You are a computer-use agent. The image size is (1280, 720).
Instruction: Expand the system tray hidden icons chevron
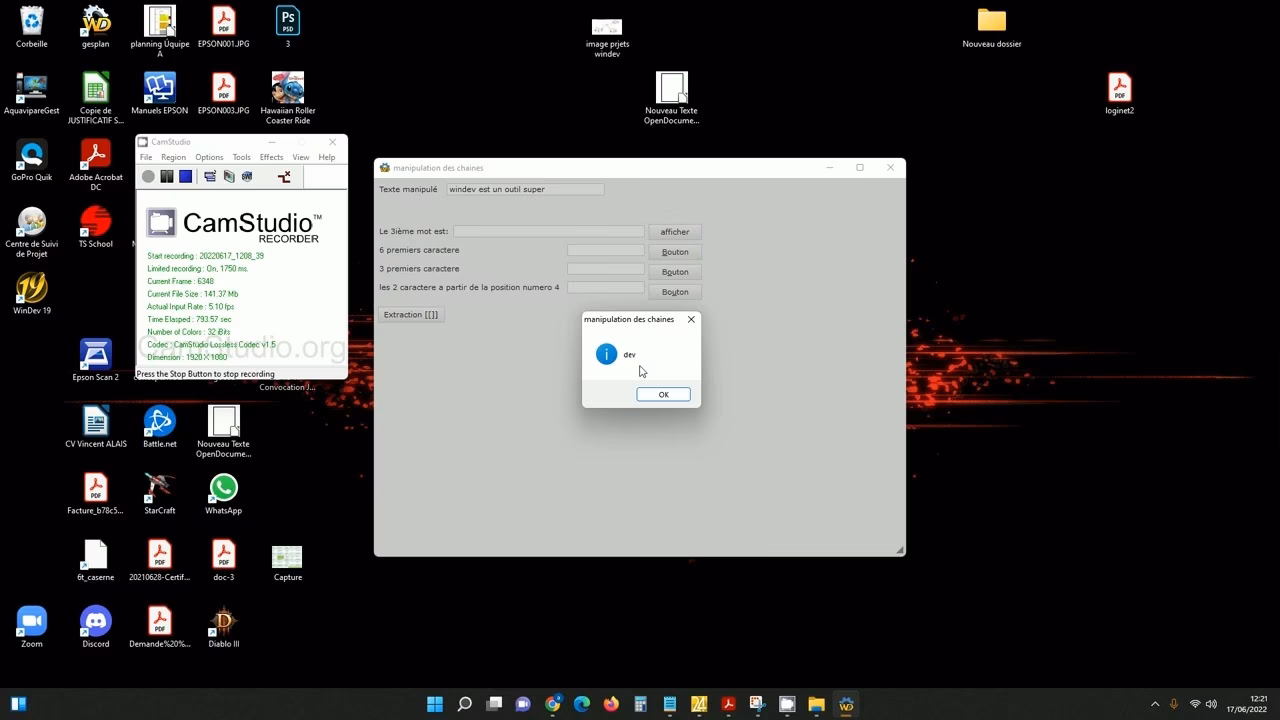click(1155, 704)
